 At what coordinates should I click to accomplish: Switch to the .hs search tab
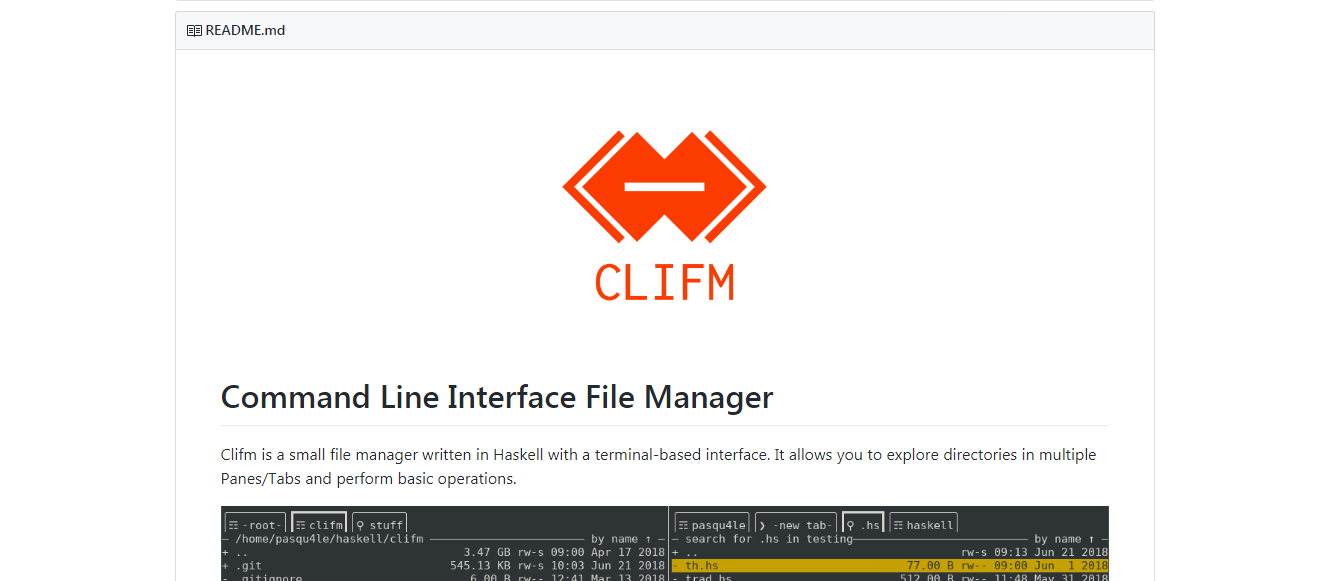864,524
